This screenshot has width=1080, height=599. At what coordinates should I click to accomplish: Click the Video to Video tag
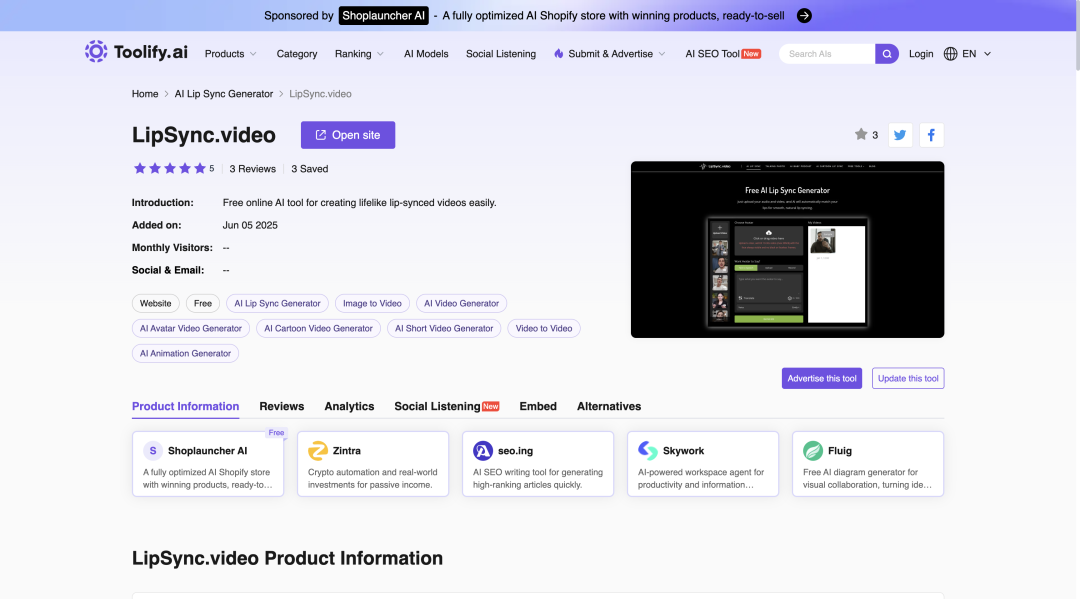click(x=544, y=328)
